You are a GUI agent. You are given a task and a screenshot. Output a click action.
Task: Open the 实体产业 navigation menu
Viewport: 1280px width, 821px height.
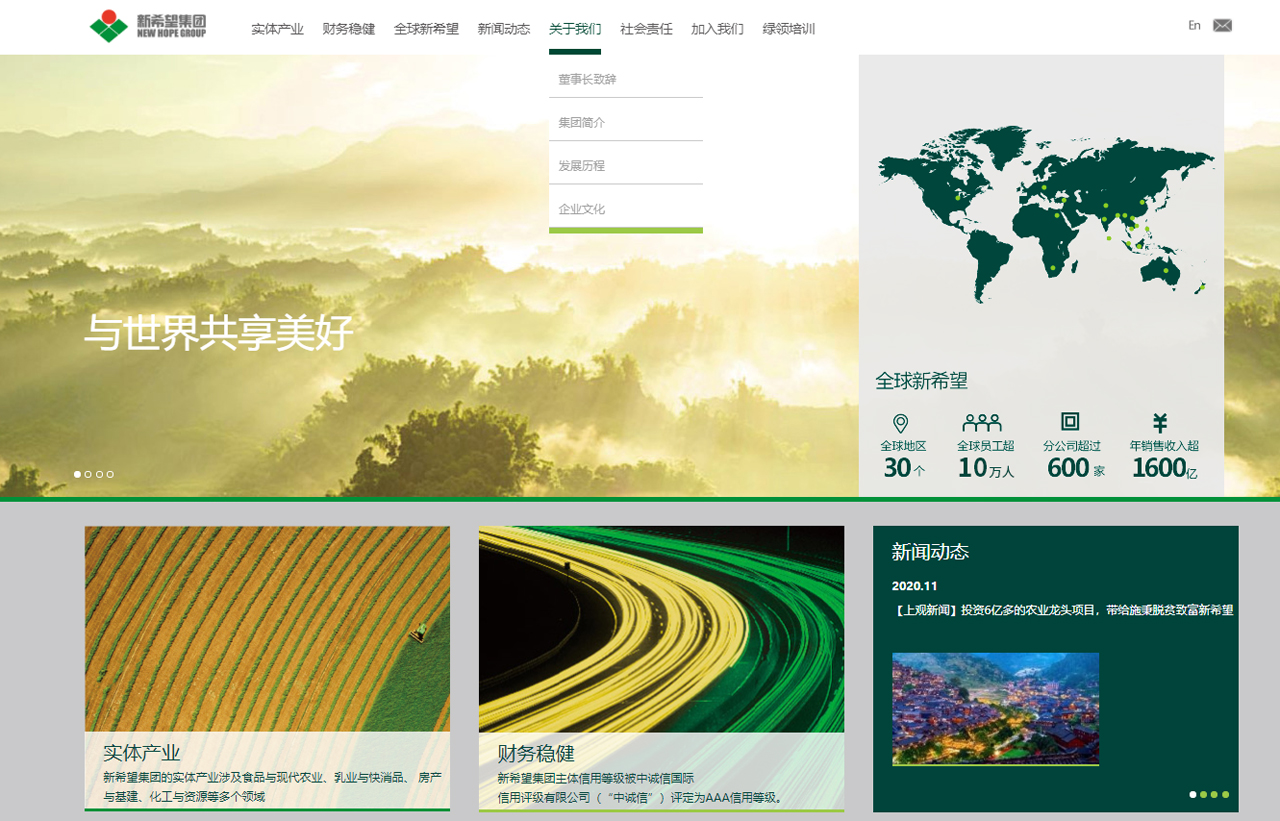click(277, 29)
